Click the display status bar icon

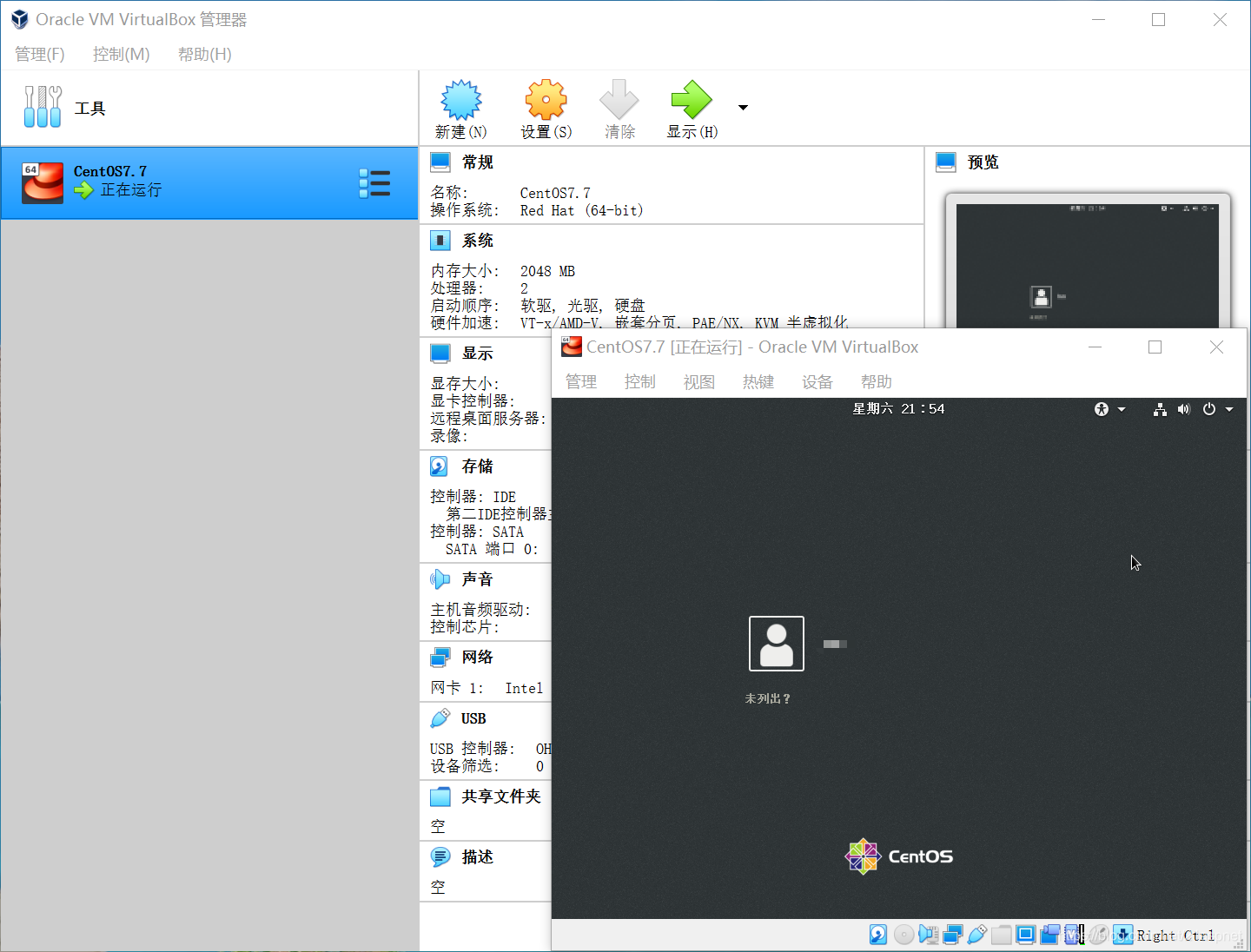pos(1025,935)
